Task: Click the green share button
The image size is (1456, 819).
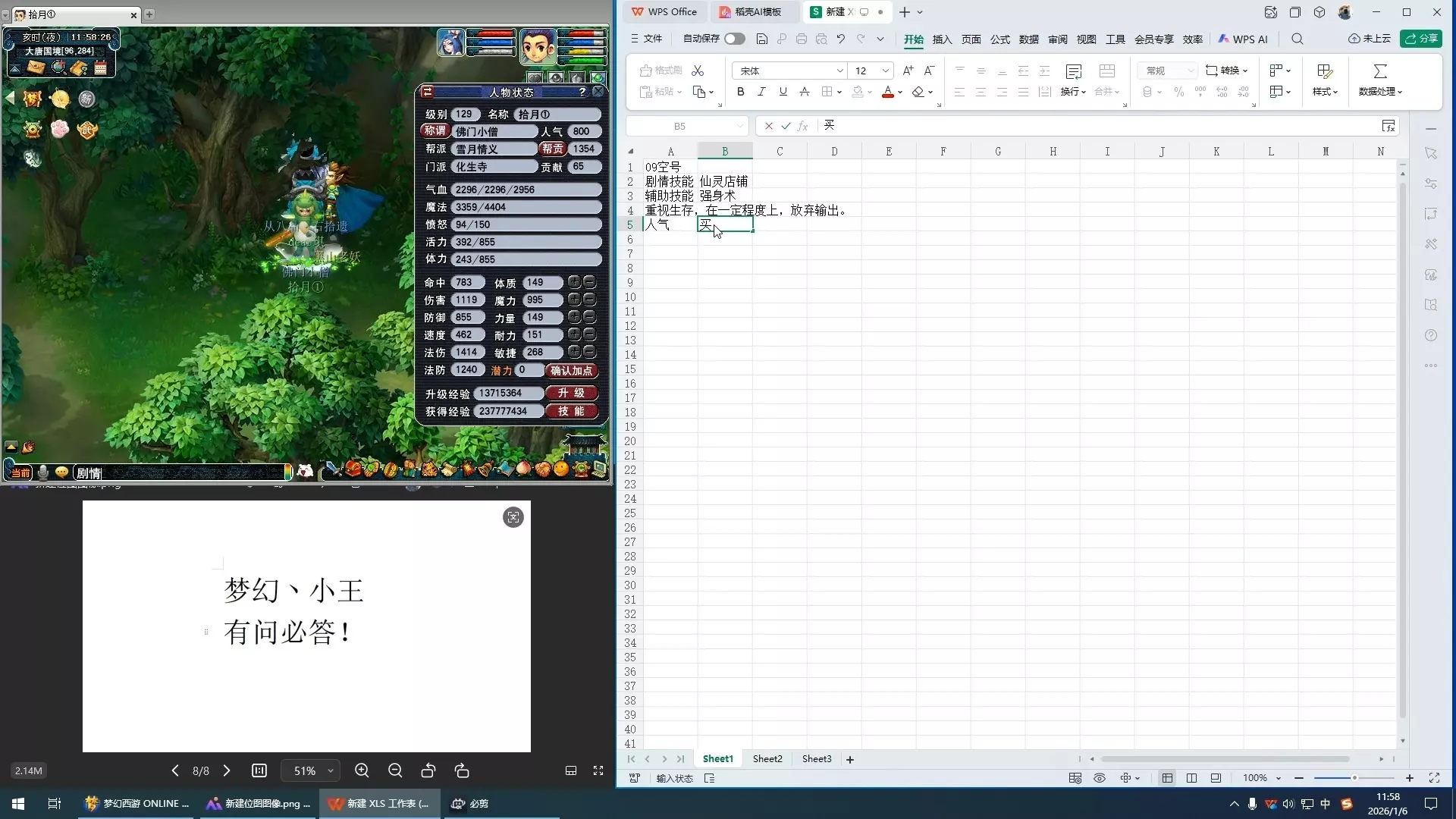Action: point(1421,39)
